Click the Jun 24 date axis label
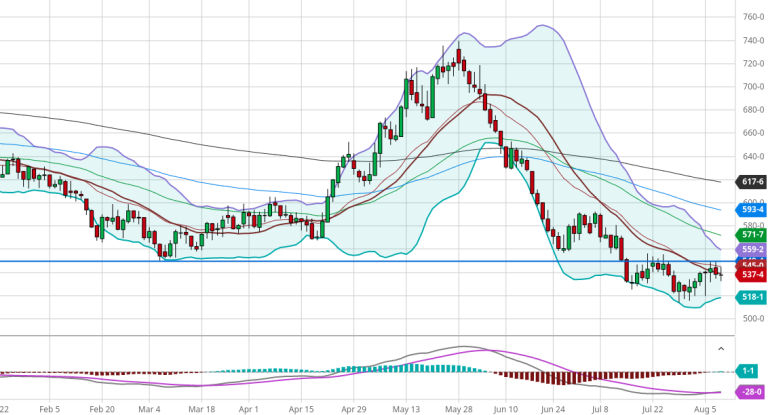 tap(553, 409)
